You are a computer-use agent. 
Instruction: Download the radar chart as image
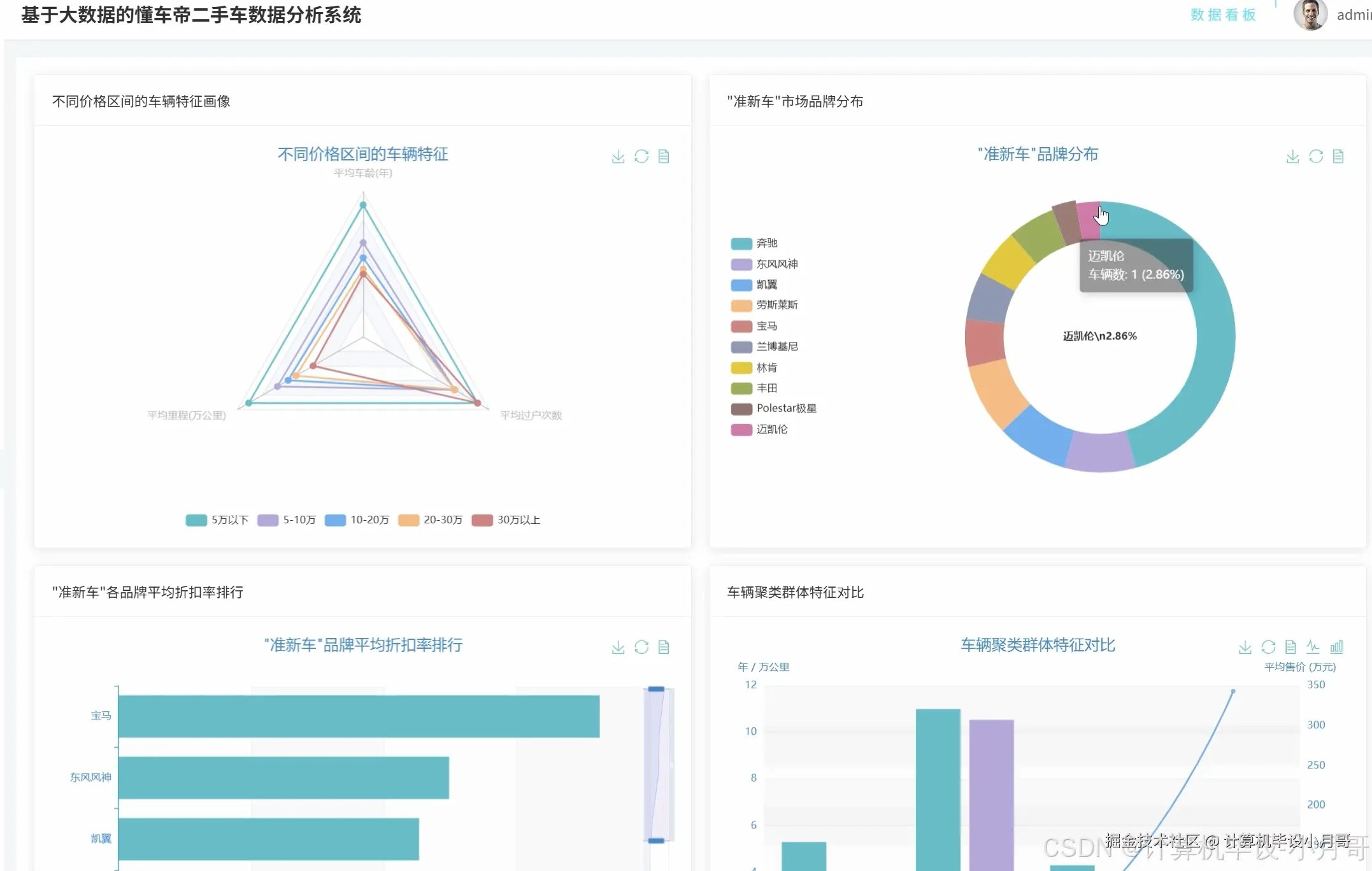(618, 157)
